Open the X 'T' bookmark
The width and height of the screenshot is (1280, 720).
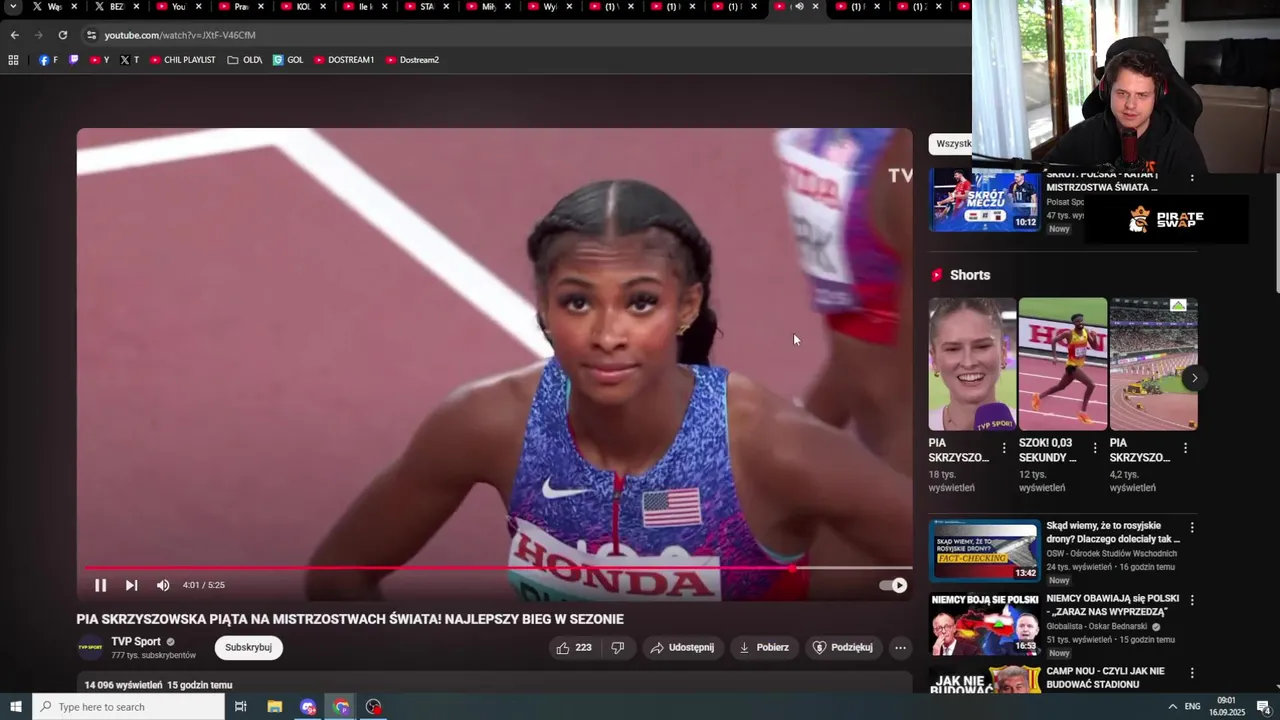(x=129, y=60)
